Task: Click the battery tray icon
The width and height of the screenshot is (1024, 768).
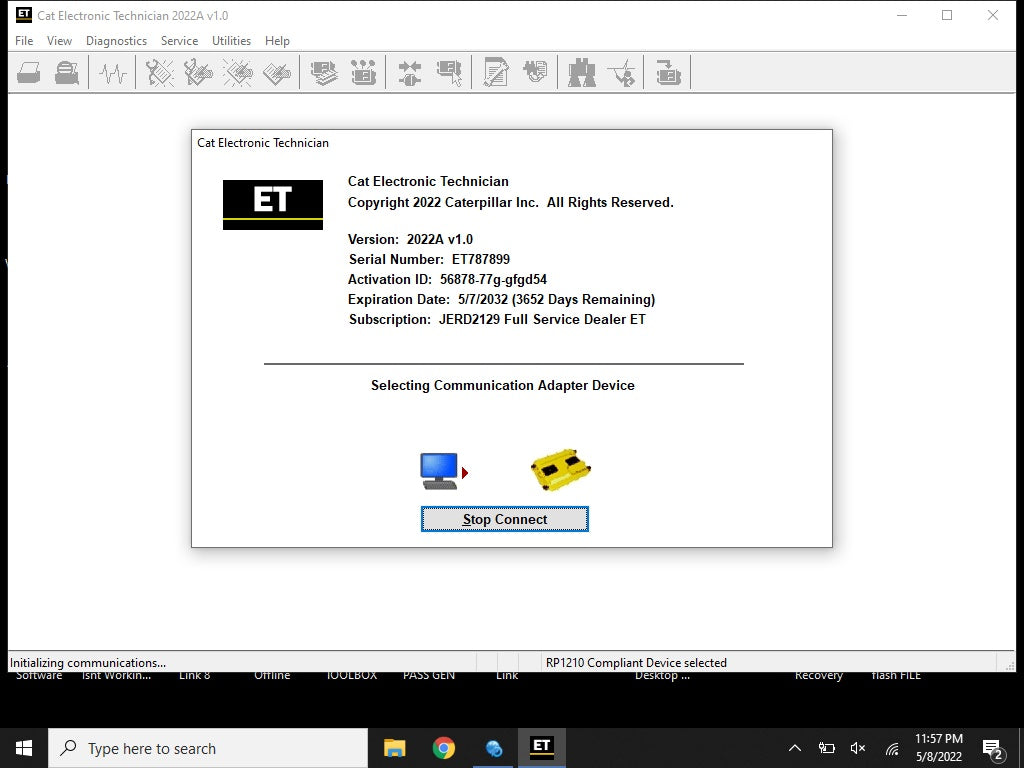Action: click(827, 748)
